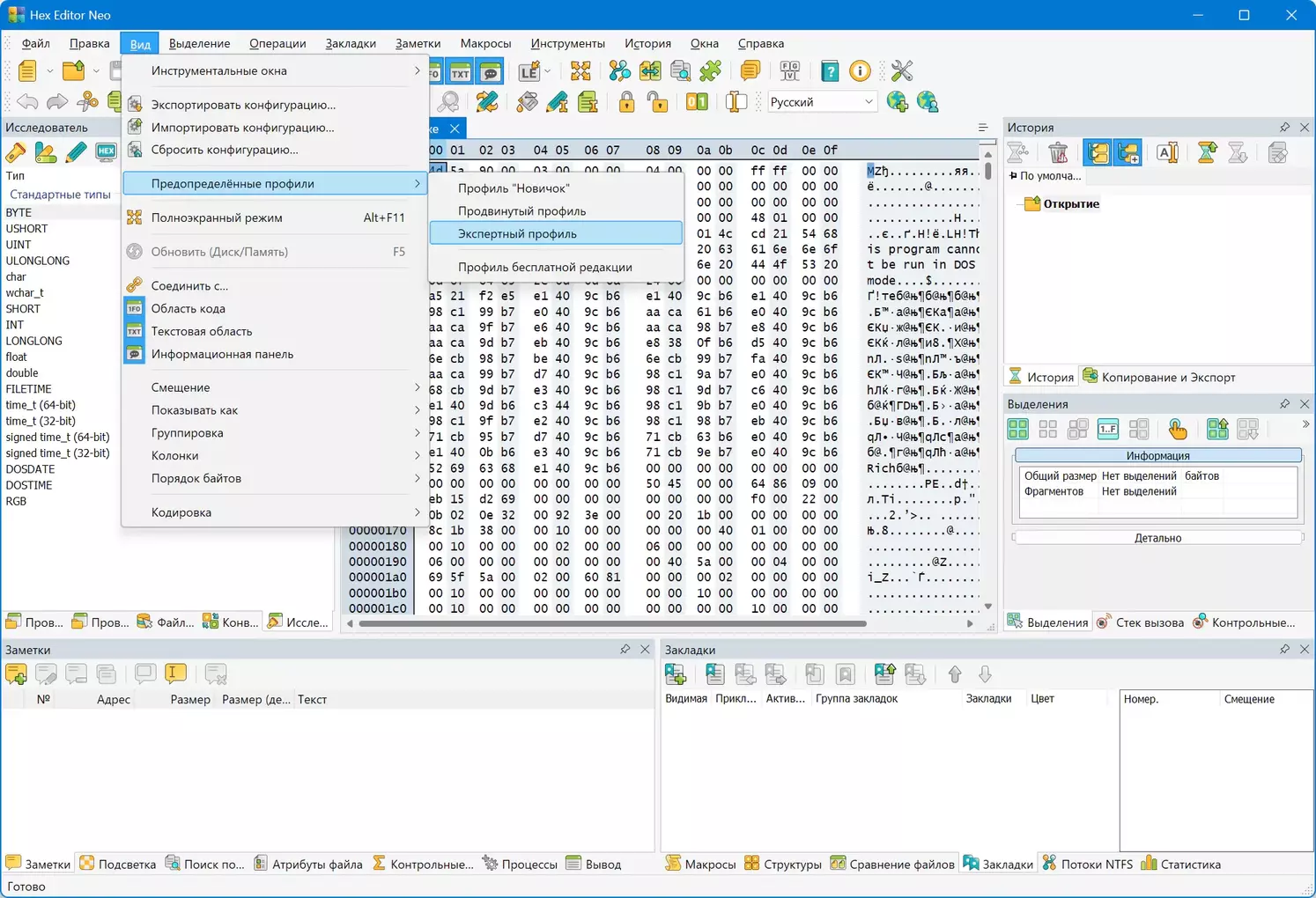The height and width of the screenshot is (898, 1316).
Task: Click the trash can icon in History panel
Action: [1058, 152]
